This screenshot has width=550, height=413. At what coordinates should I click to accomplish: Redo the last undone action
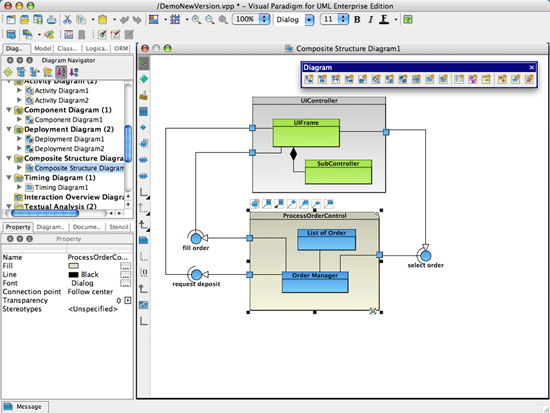pyautogui.click(x=137, y=20)
